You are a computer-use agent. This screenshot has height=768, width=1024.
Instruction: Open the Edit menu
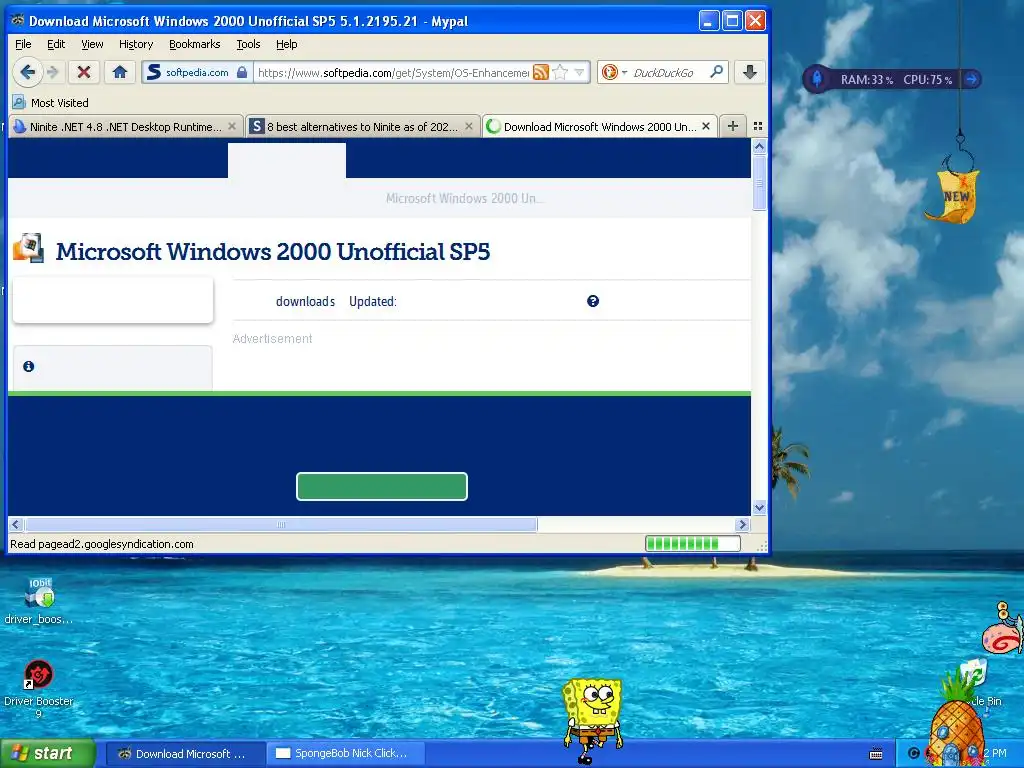(x=56, y=44)
